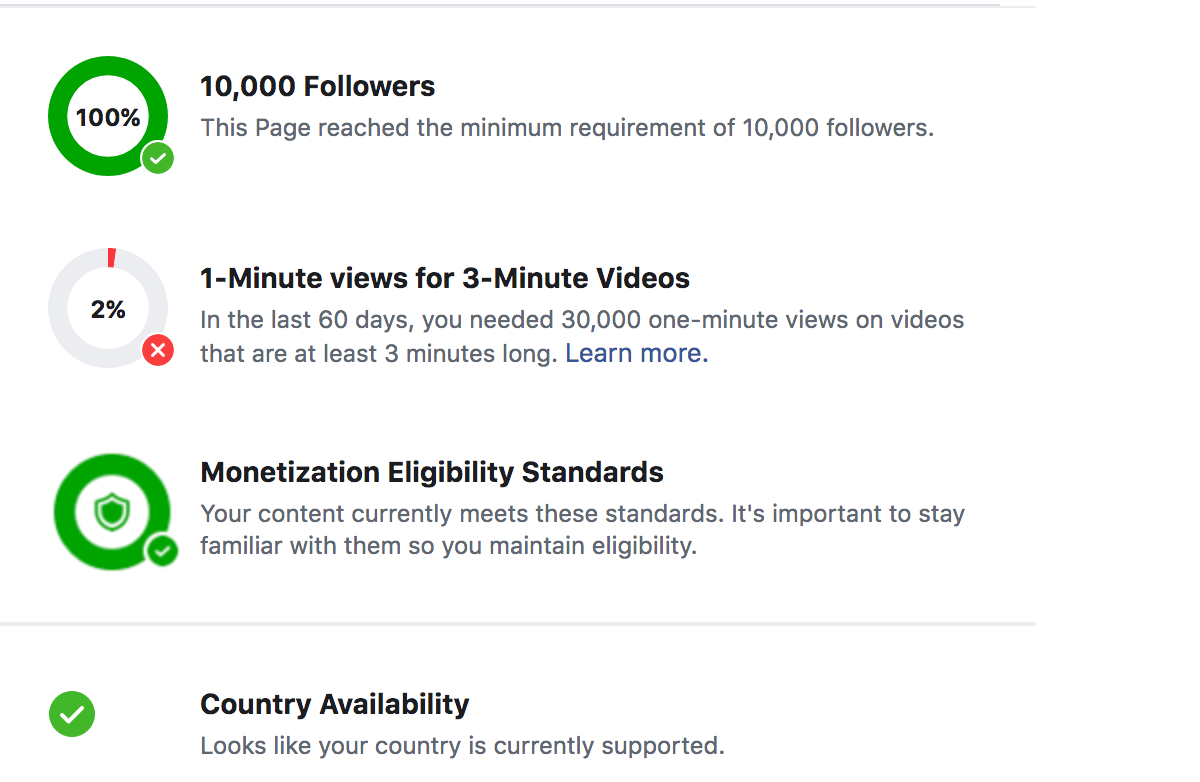Select the 10,000 Followers heading
Image resolution: width=1200 pixels, height=782 pixels.
(x=317, y=87)
